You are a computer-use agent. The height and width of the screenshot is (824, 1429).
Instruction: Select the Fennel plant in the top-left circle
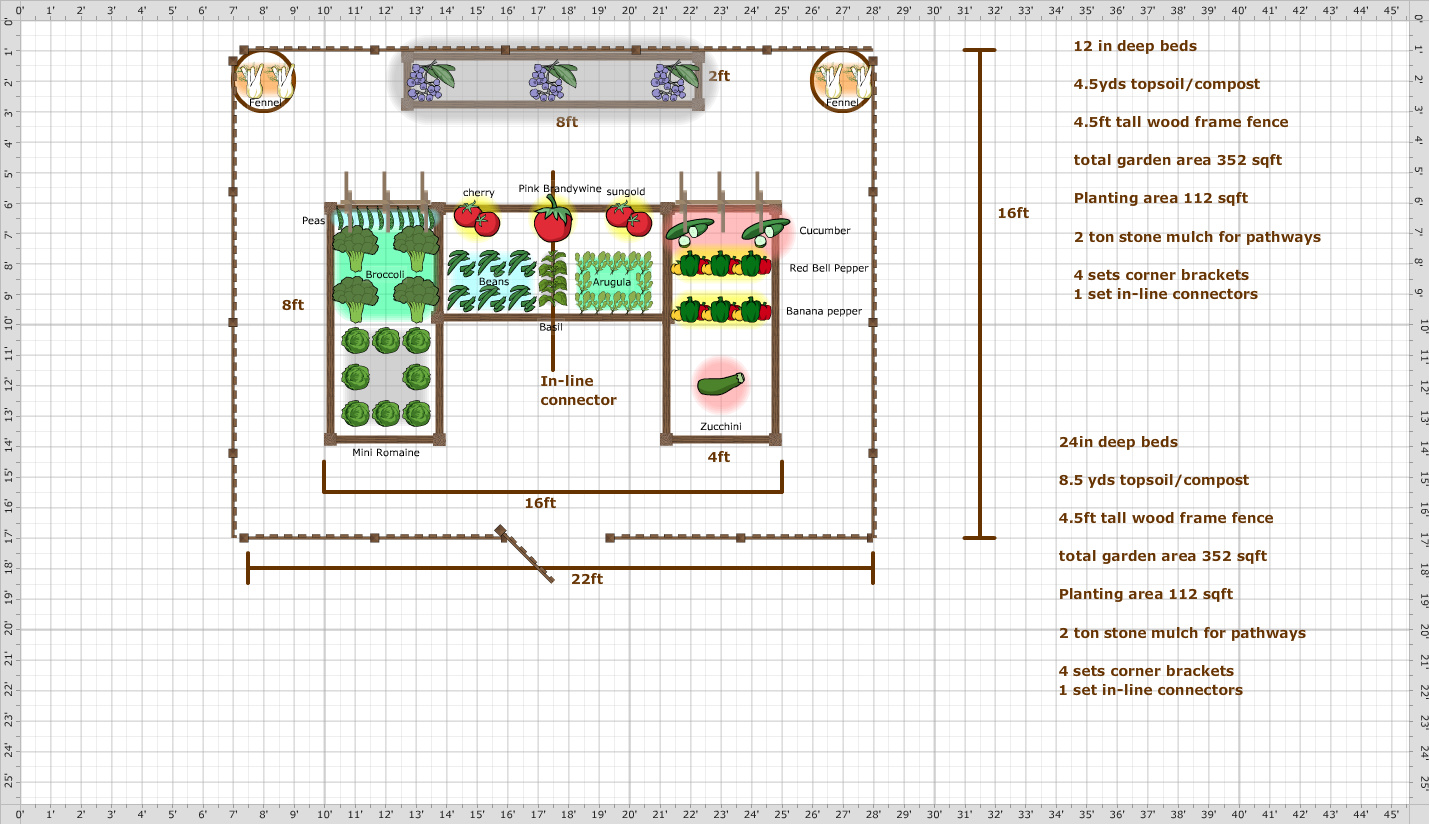coord(264,82)
